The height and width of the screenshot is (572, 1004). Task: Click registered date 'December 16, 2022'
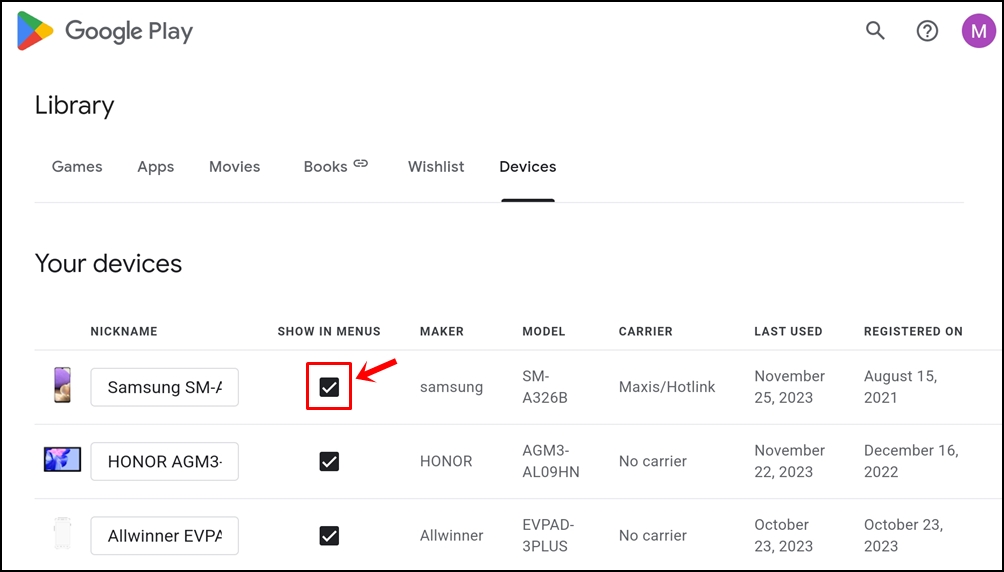tap(911, 461)
